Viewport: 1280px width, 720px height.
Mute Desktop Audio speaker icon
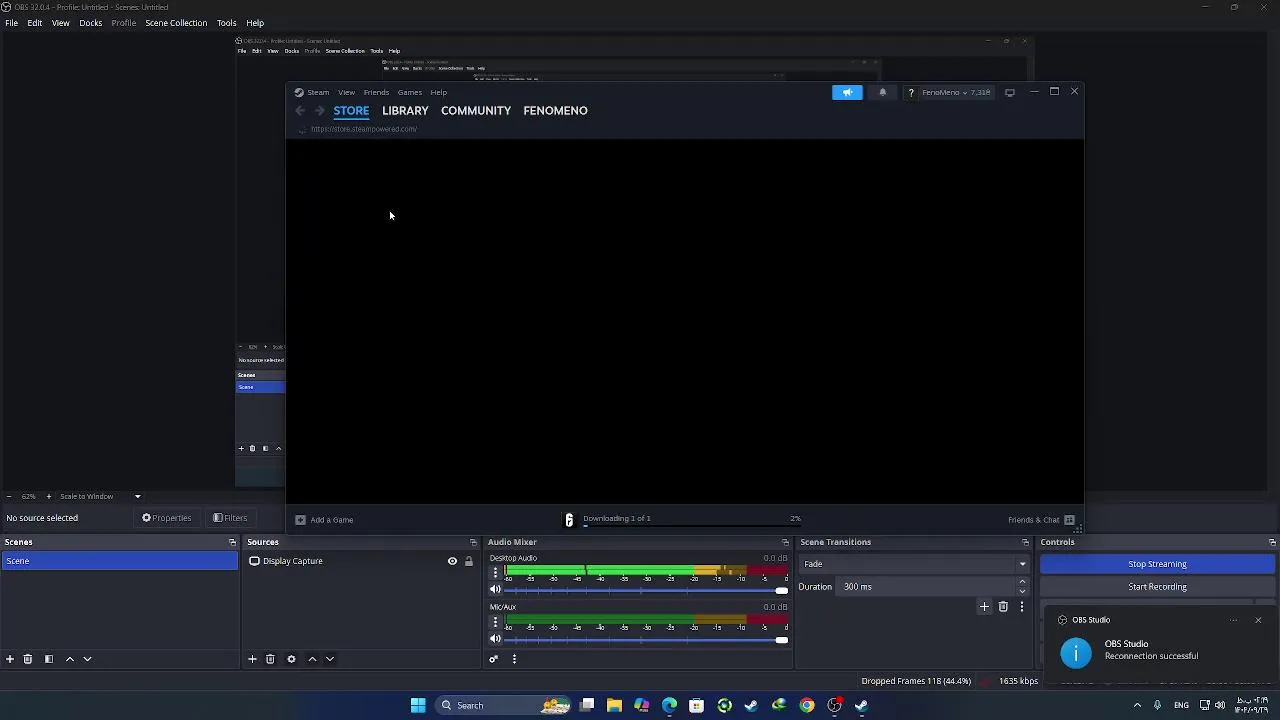pos(495,590)
